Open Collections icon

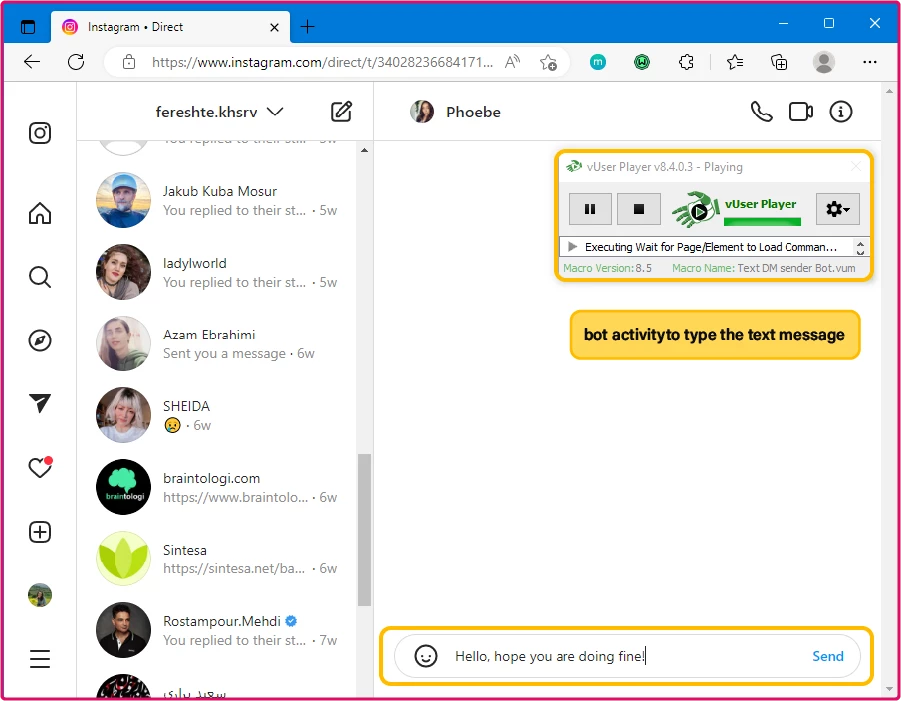click(x=779, y=61)
